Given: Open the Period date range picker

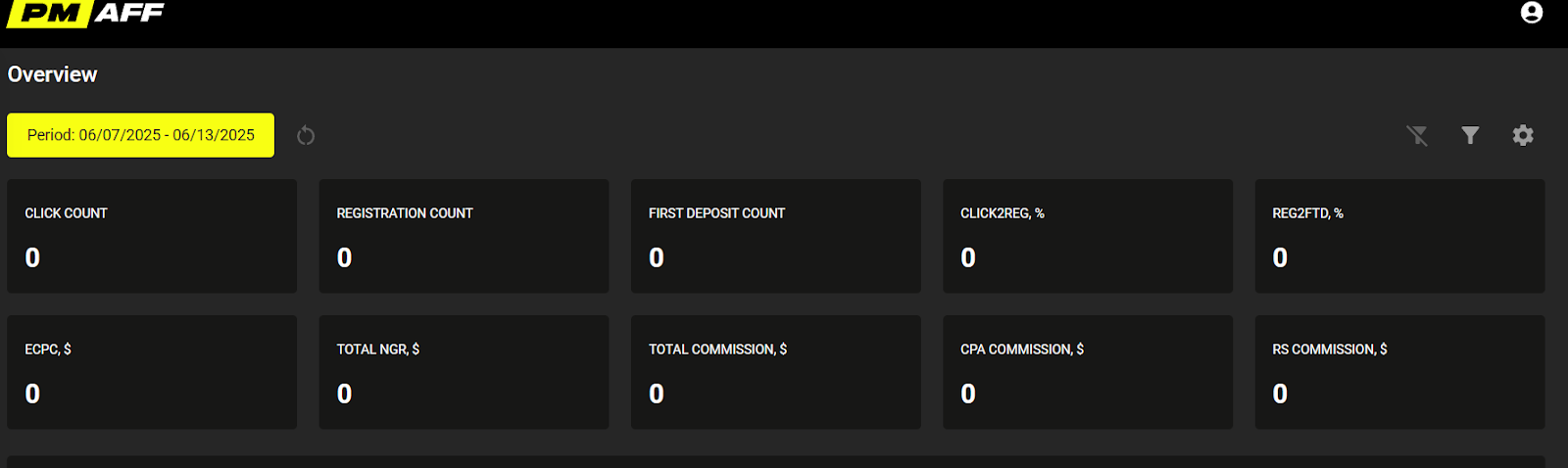Looking at the screenshot, I should 141,135.
